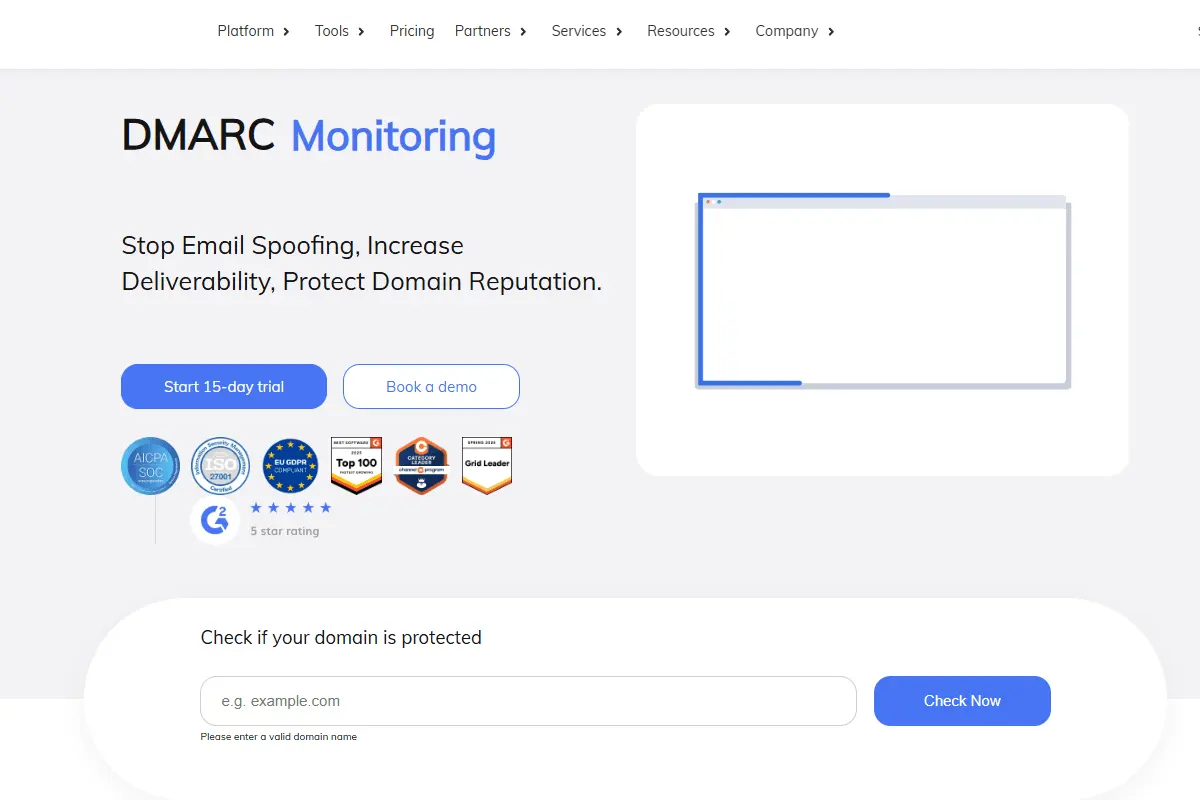Click the "5 star rating" text
Image resolution: width=1200 pixels, height=800 pixels.
[285, 531]
